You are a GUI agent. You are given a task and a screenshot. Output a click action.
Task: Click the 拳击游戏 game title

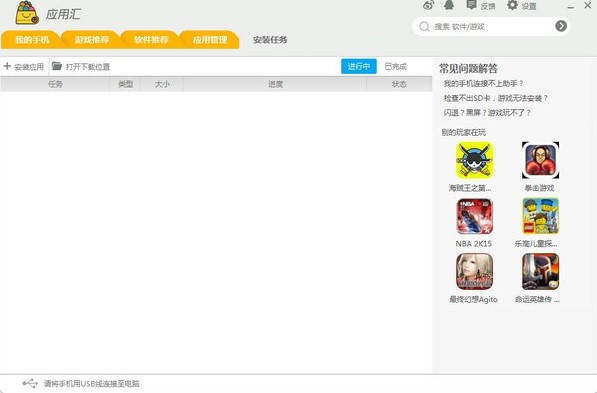540,188
